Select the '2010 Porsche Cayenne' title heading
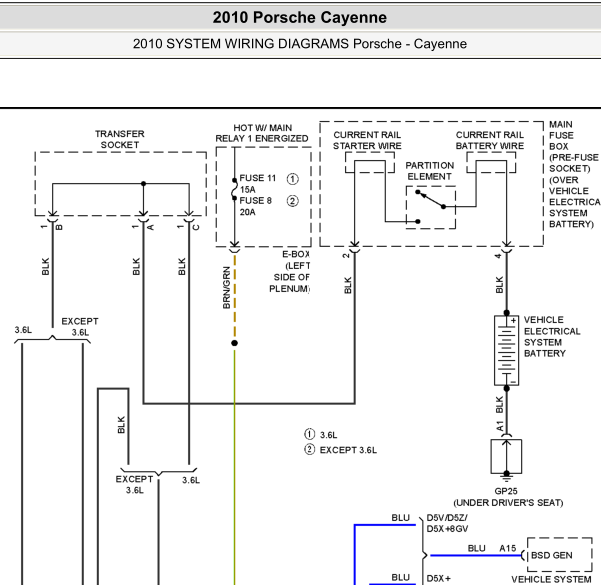601x585 pixels. [x=300, y=18]
